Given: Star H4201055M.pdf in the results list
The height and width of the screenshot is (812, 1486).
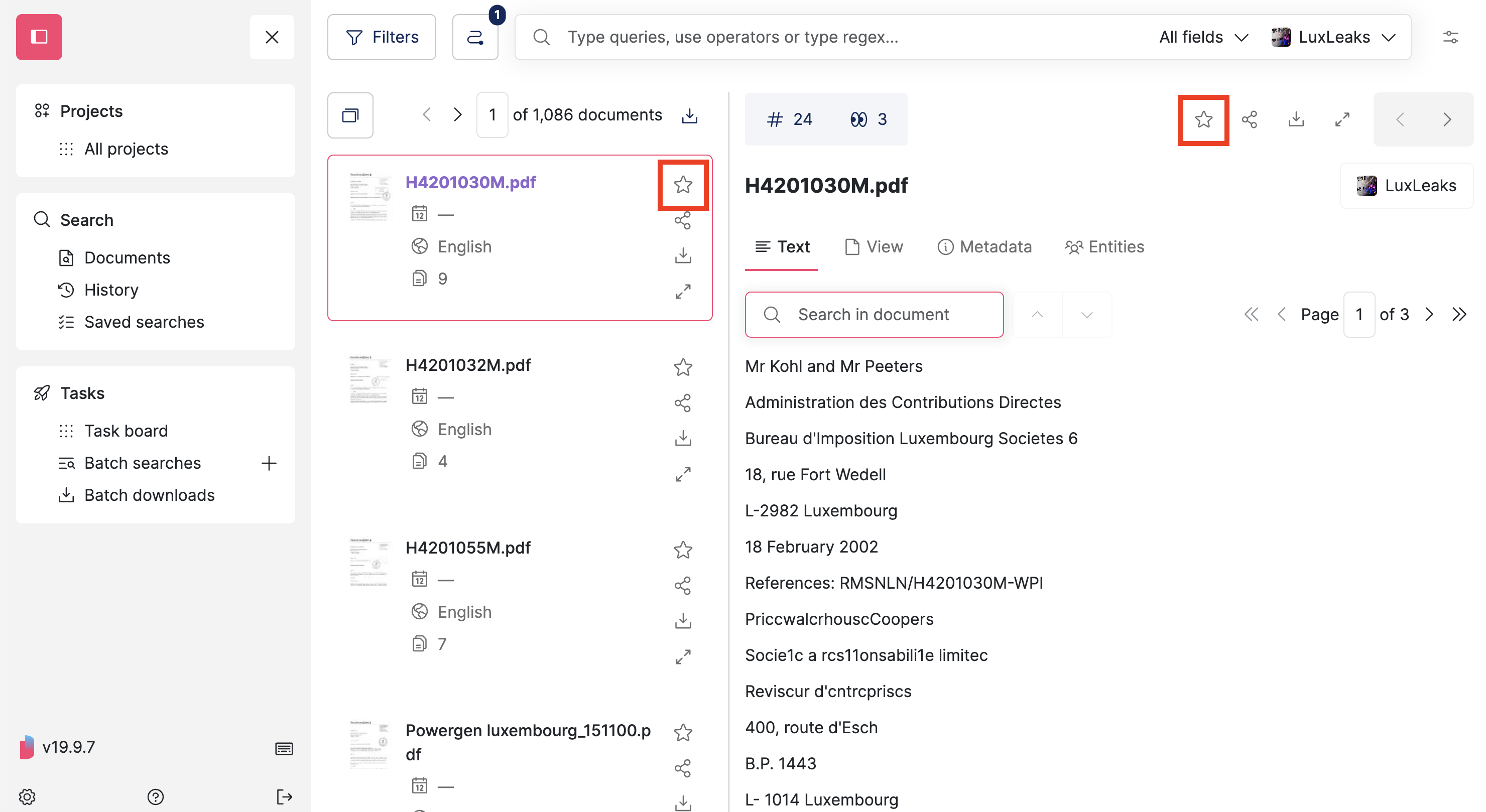Looking at the screenshot, I should (x=682, y=550).
